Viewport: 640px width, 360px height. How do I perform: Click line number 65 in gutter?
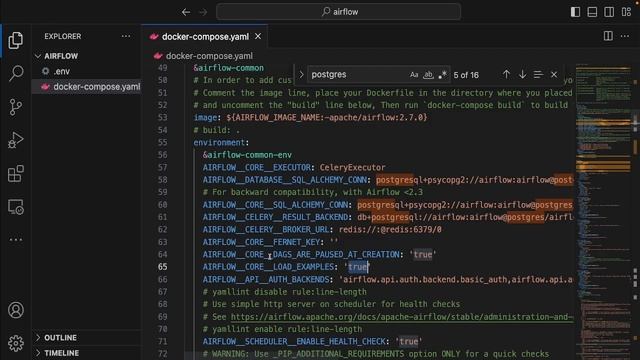coord(162,267)
